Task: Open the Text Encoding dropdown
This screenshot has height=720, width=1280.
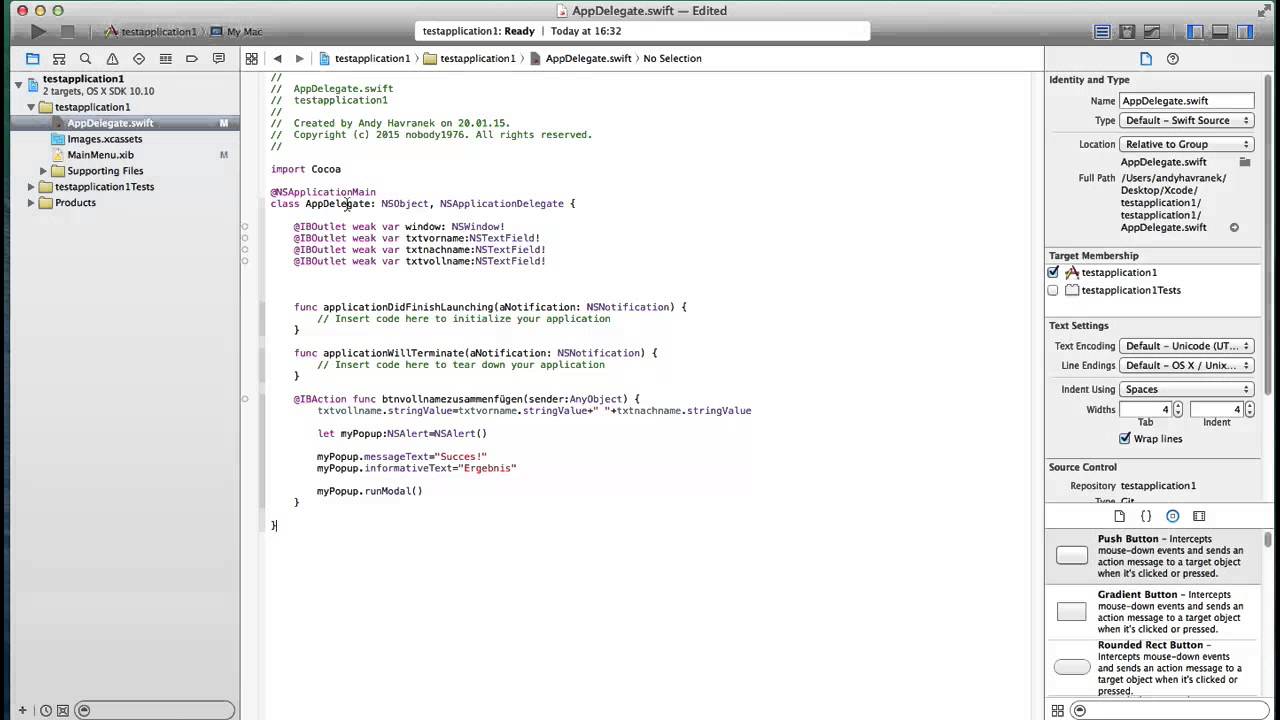Action: point(1186,346)
